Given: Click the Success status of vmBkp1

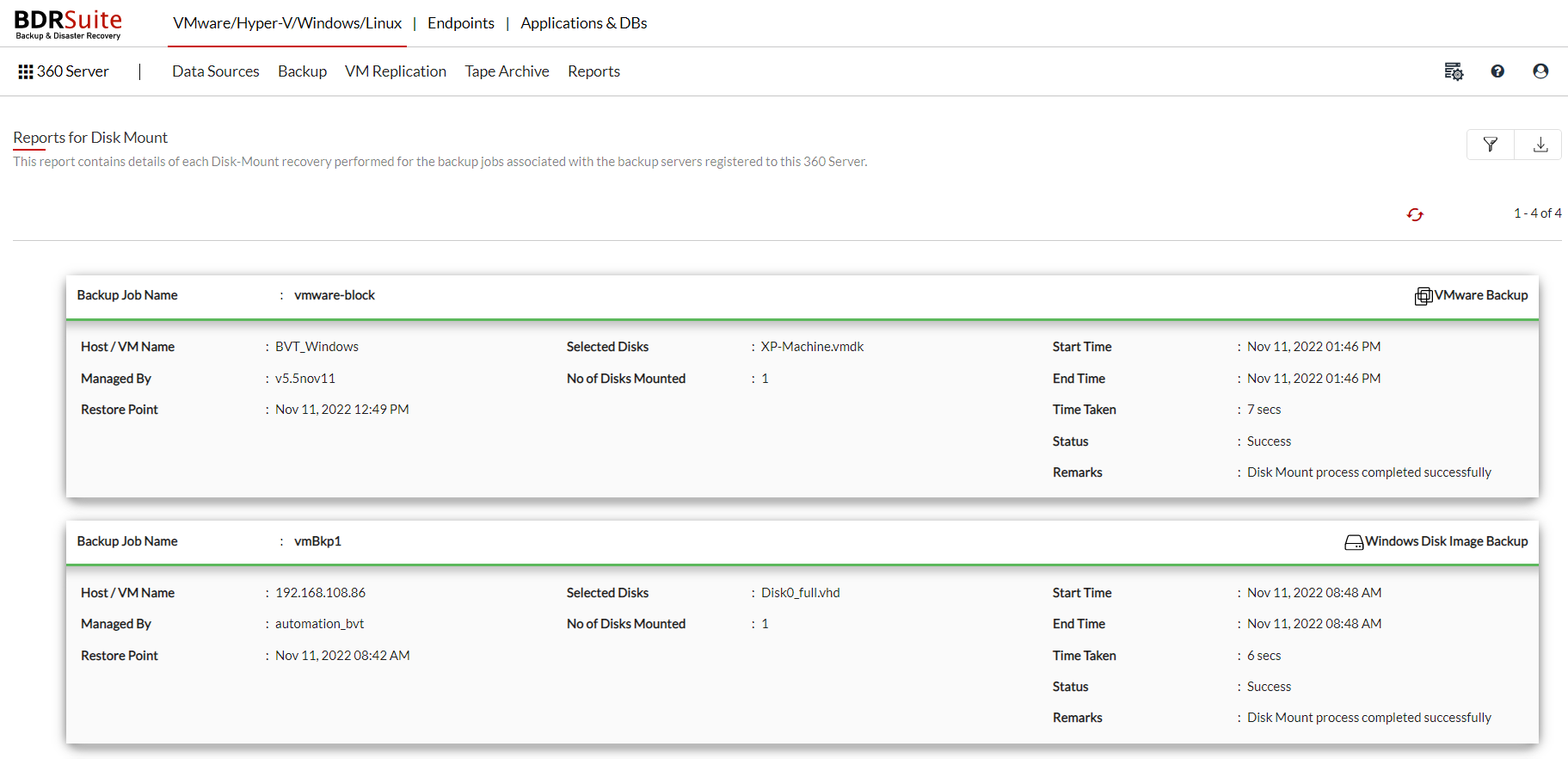Looking at the screenshot, I should click(1269, 687).
